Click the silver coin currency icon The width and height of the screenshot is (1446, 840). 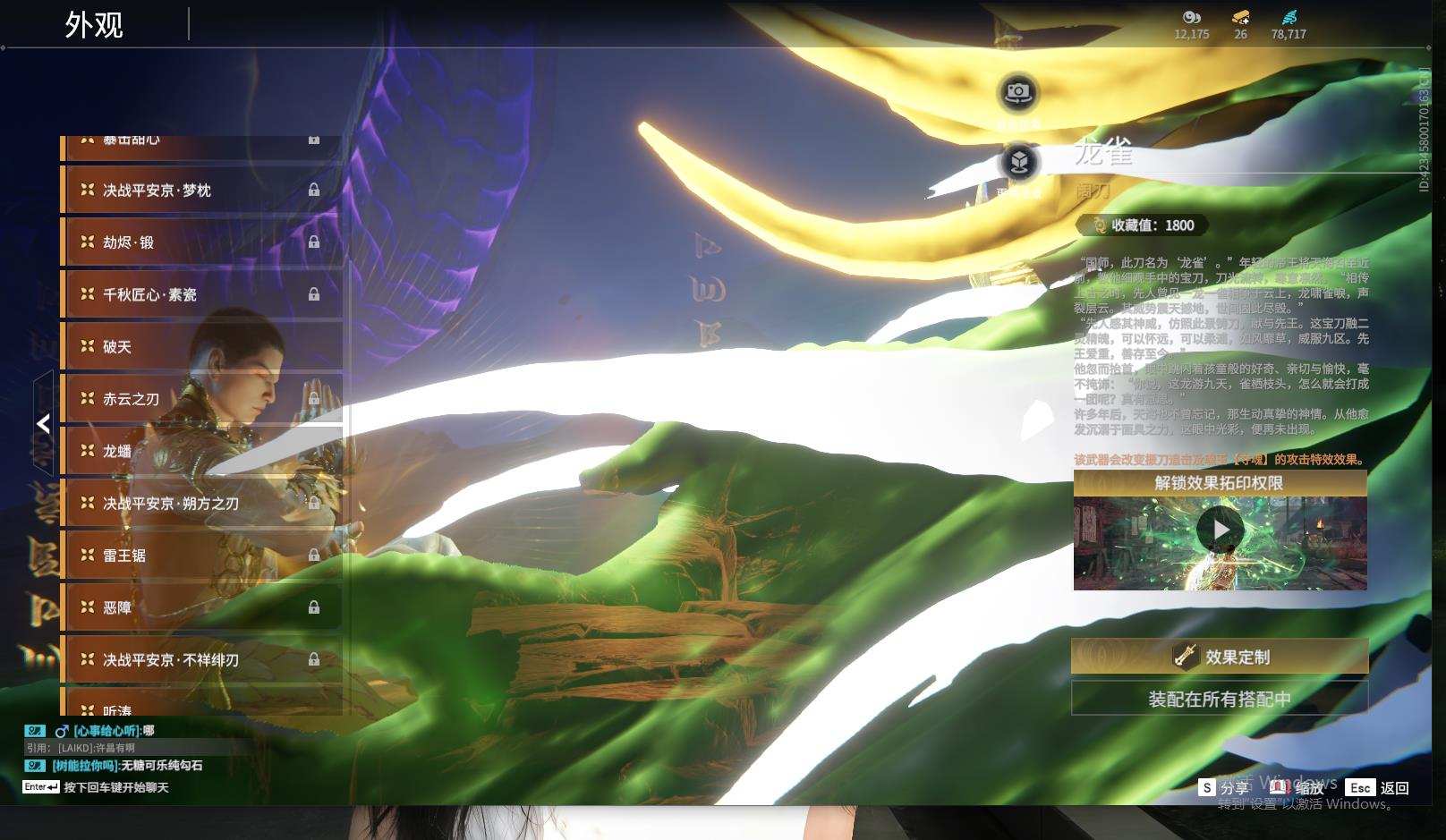pyautogui.click(x=1191, y=17)
